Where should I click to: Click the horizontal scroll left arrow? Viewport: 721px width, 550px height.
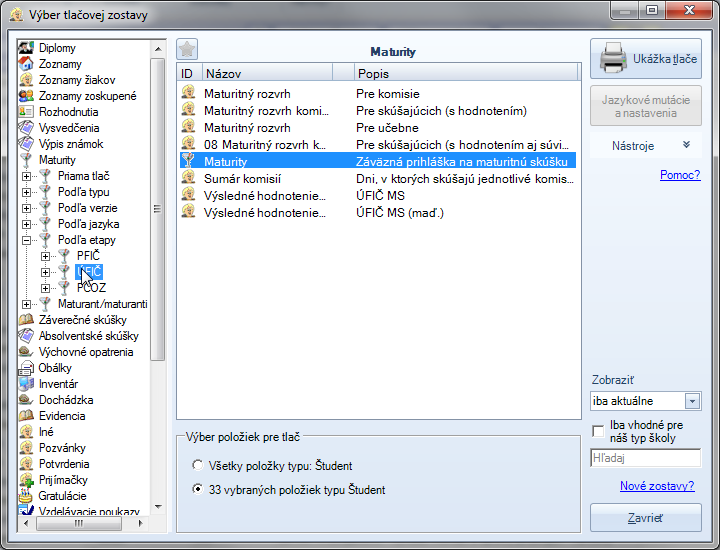pyautogui.click(x=26, y=523)
